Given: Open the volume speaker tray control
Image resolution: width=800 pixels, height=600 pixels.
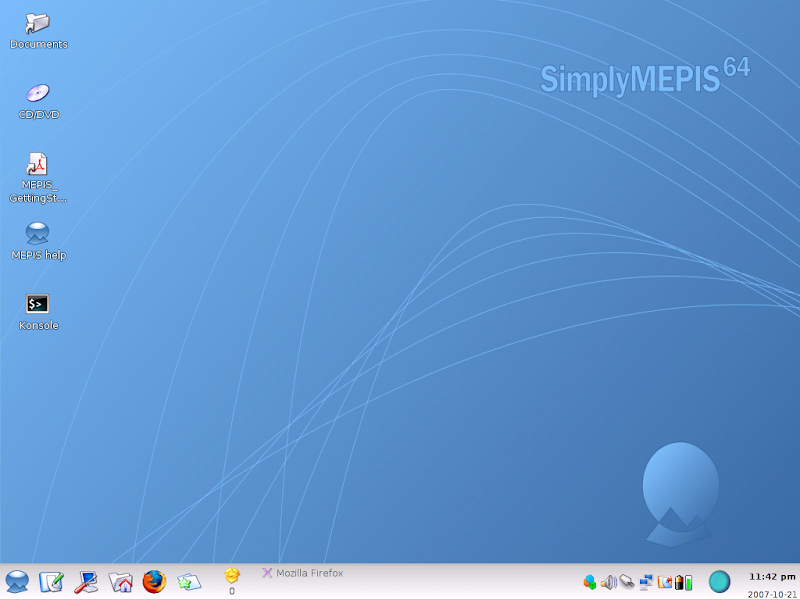Looking at the screenshot, I should point(608,581).
